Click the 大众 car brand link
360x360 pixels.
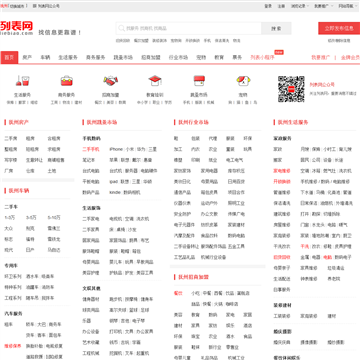9,228
